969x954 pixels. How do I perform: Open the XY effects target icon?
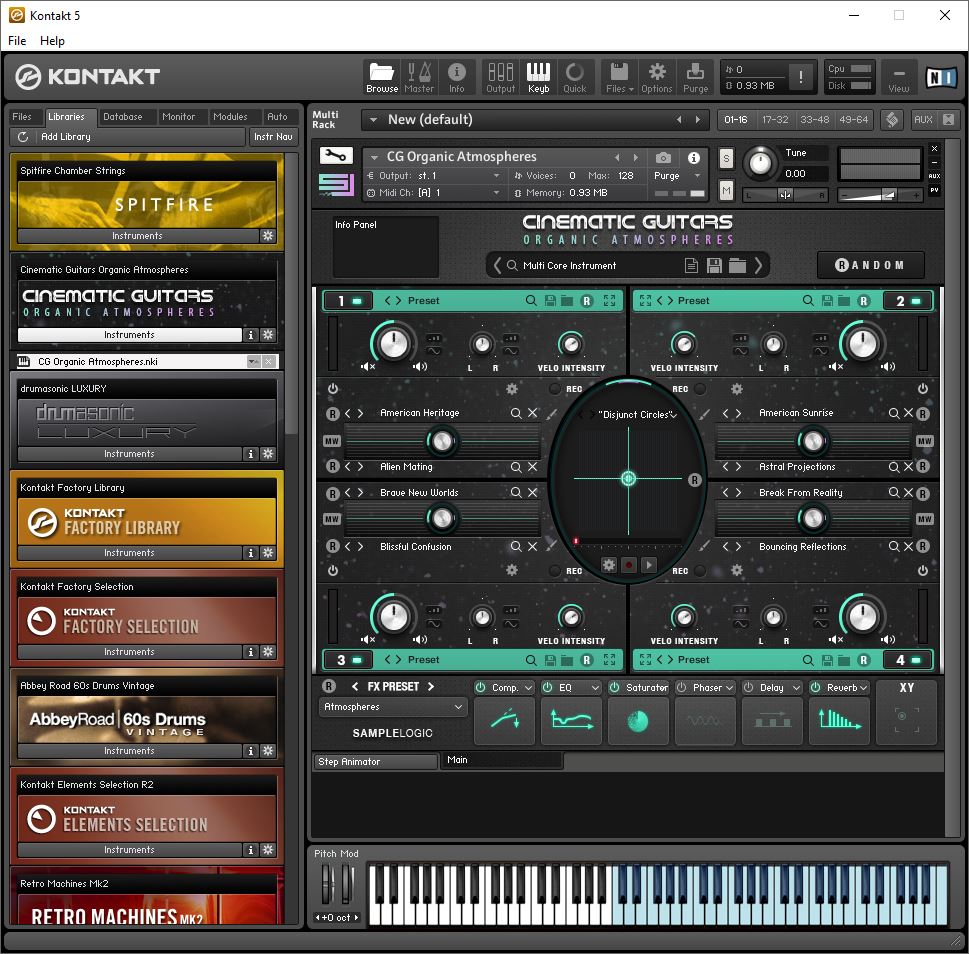pos(907,720)
